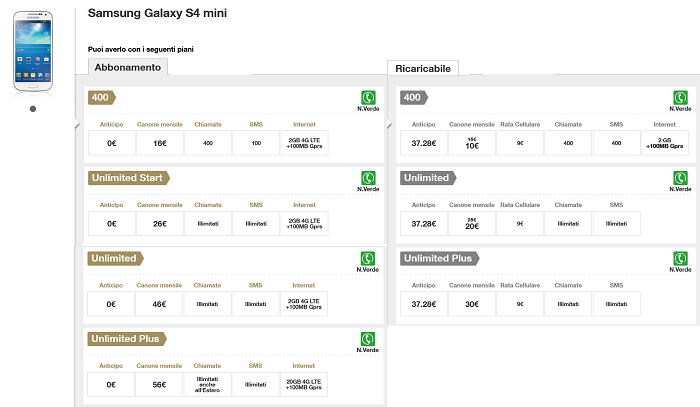Viewport: 700px width, 407px height.
Task: Click the 56€ Canone mensile cell
Action: (159, 384)
